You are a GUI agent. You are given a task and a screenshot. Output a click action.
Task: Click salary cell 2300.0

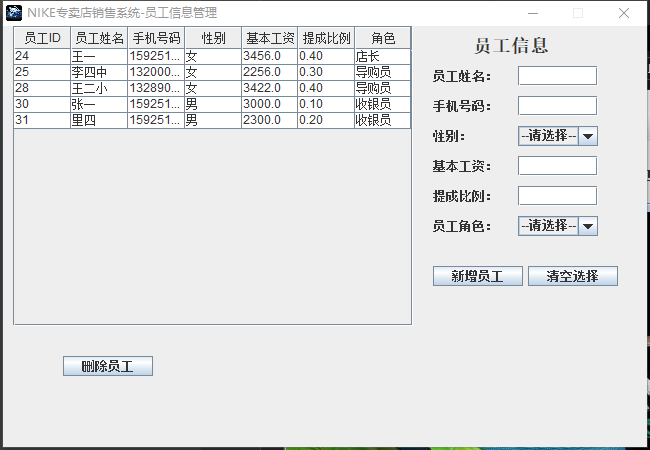tap(270, 120)
